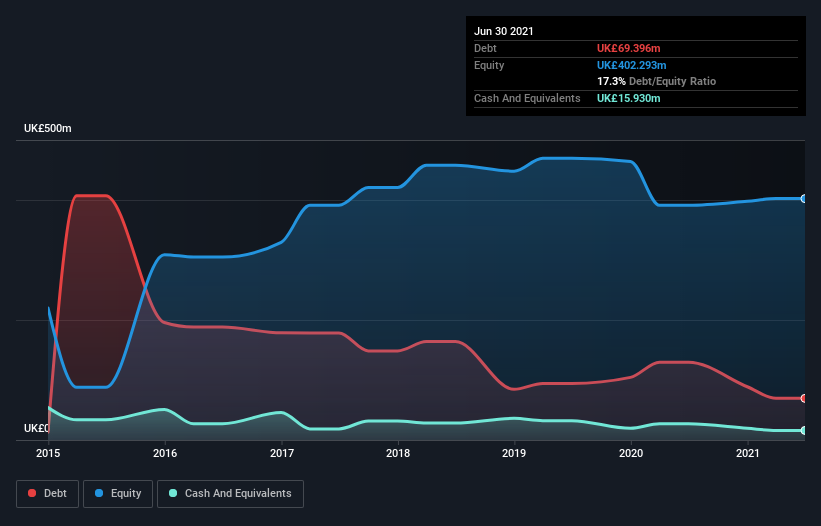Viewport: 821px width, 526px height.
Task: Click the 2017 x-axis label
Action: click(282, 453)
